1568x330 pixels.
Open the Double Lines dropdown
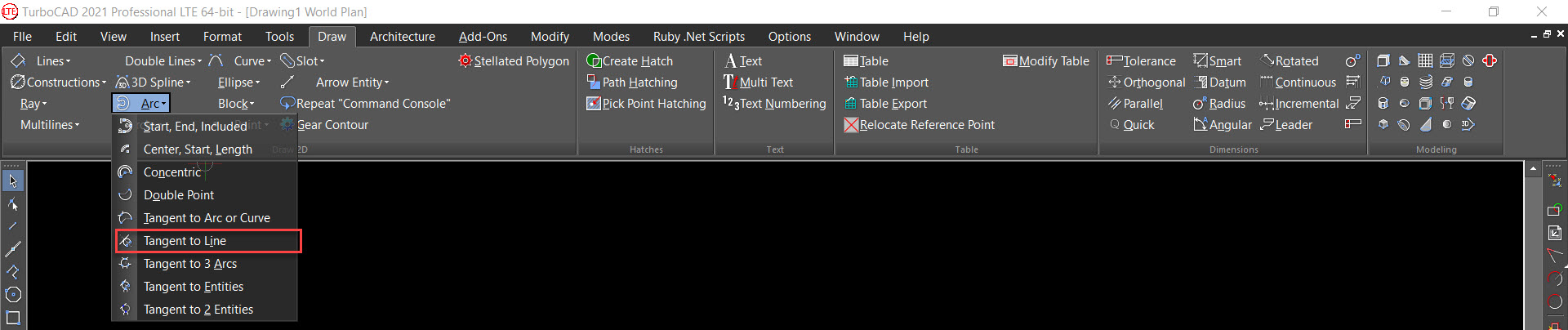[x=163, y=60]
